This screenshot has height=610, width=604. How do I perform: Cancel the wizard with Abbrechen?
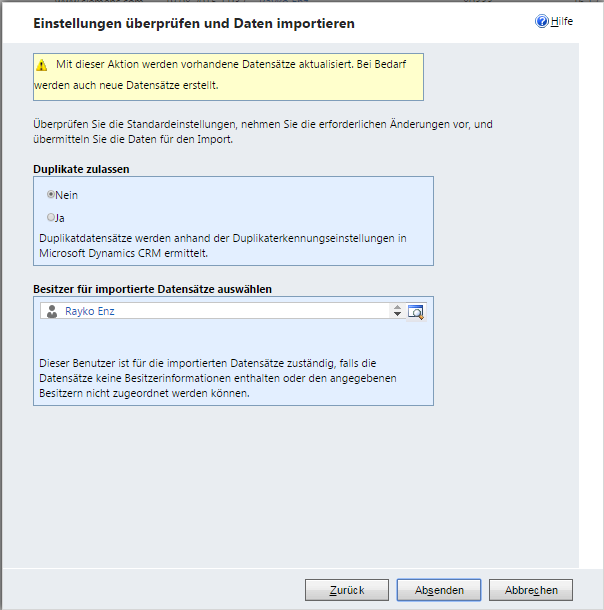point(531,590)
